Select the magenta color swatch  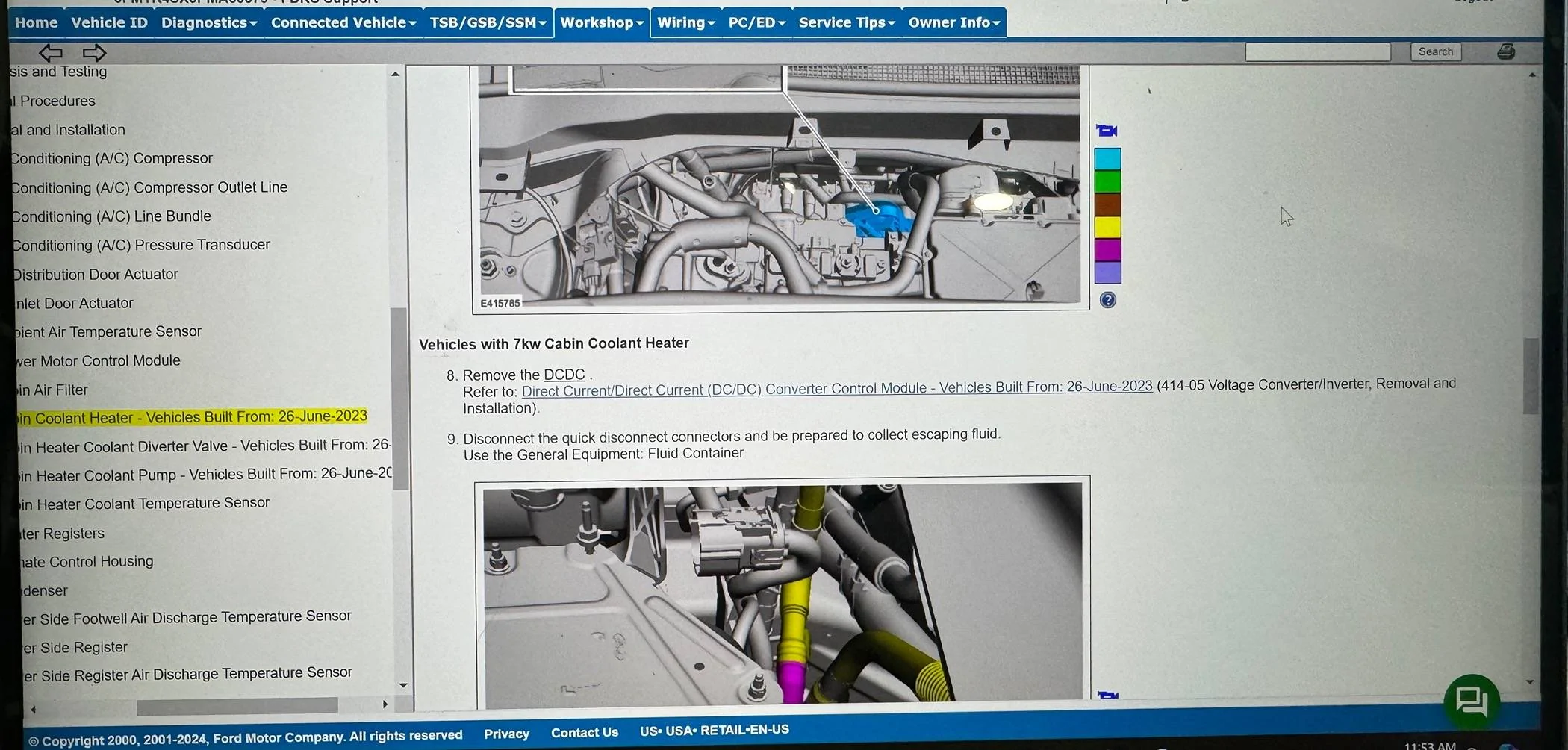(1107, 249)
